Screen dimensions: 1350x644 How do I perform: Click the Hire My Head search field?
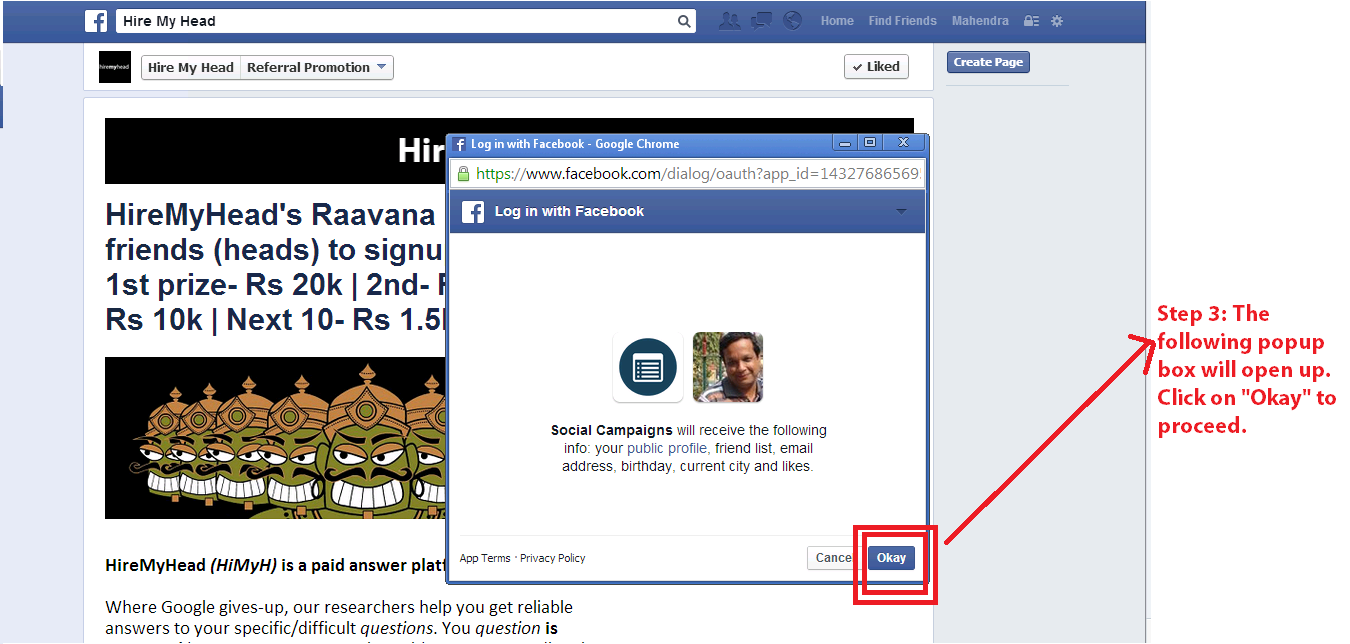[x=395, y=21]
